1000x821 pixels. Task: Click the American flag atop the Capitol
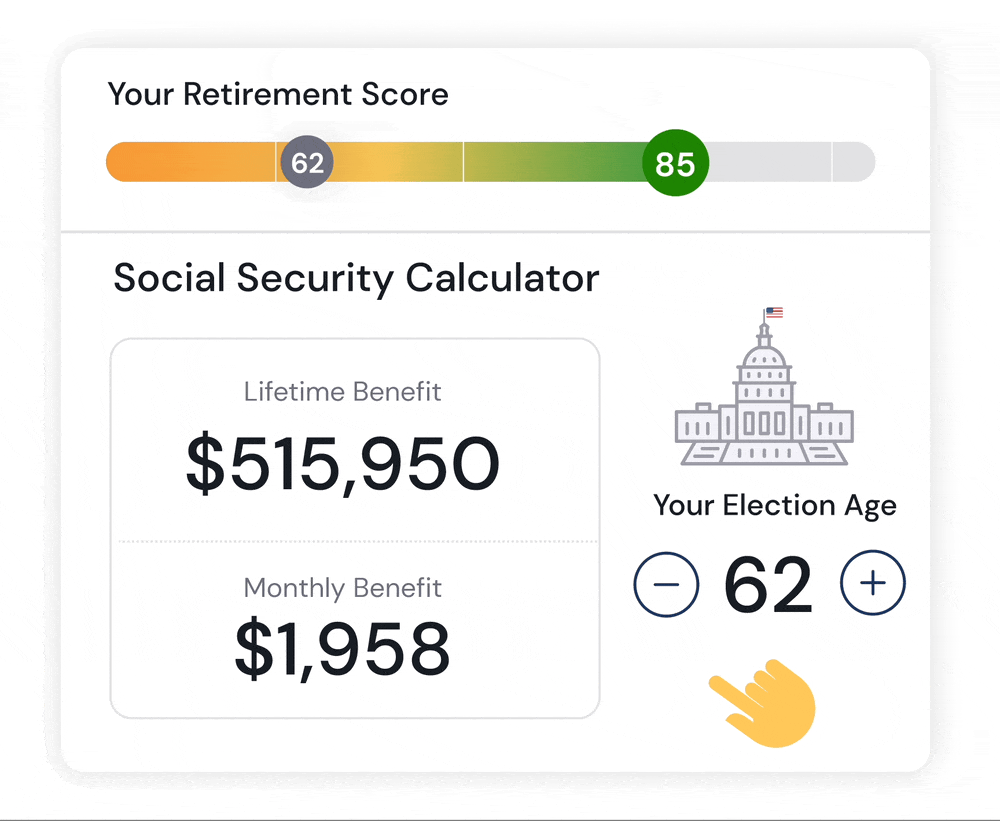pos(774,312)
